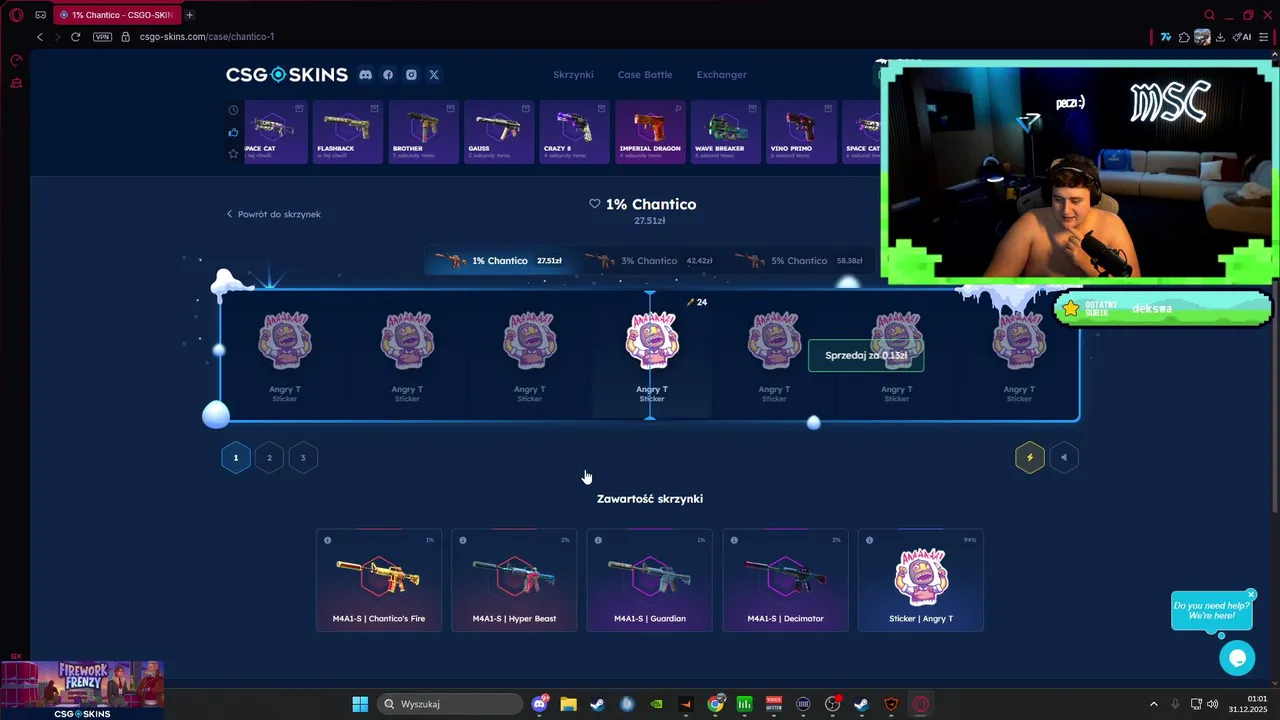Go back with browser back arrow

(40, 37)
